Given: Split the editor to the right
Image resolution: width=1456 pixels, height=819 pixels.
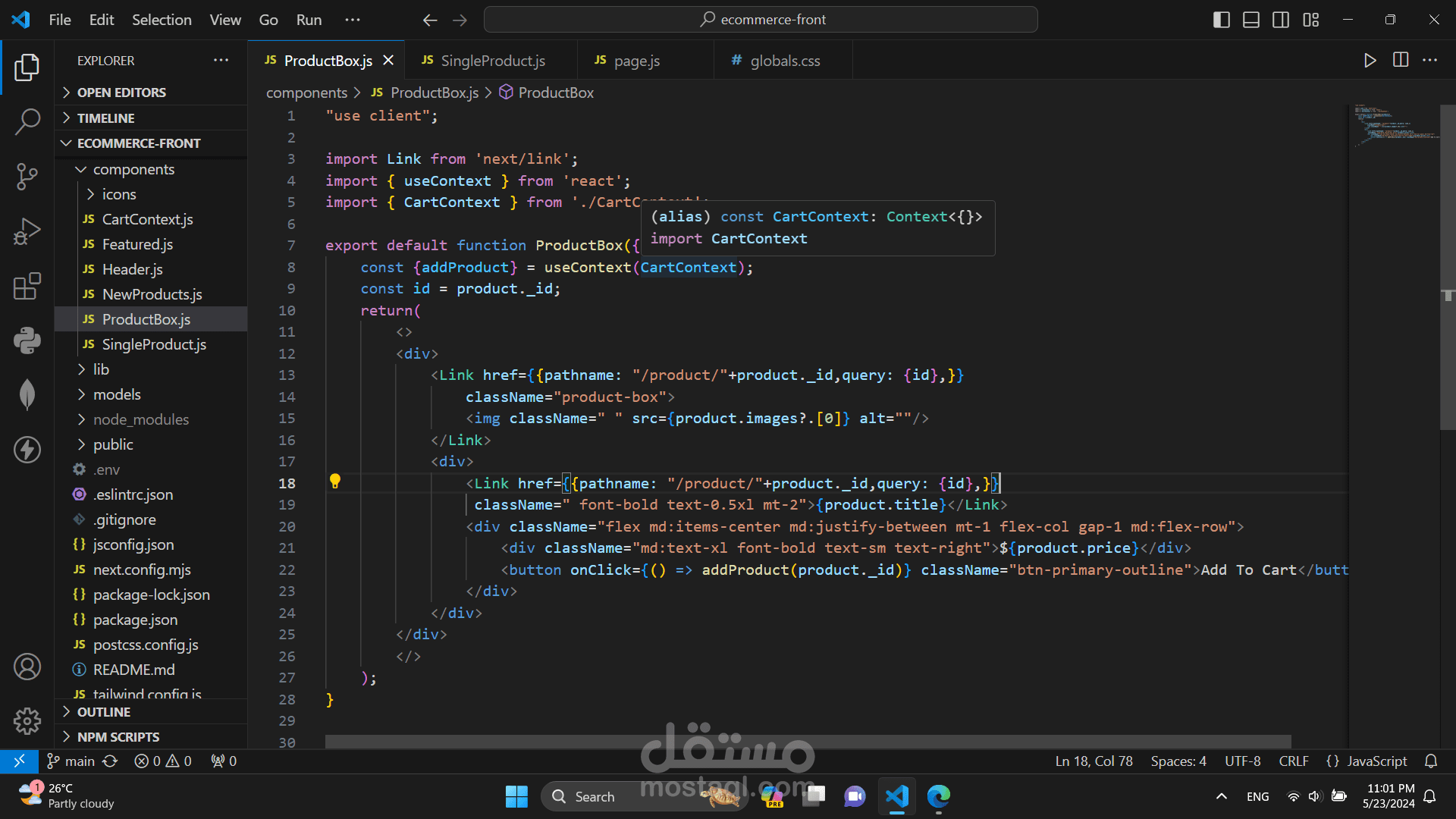Looking at the screenshot, I should (x=1401, y=61).
